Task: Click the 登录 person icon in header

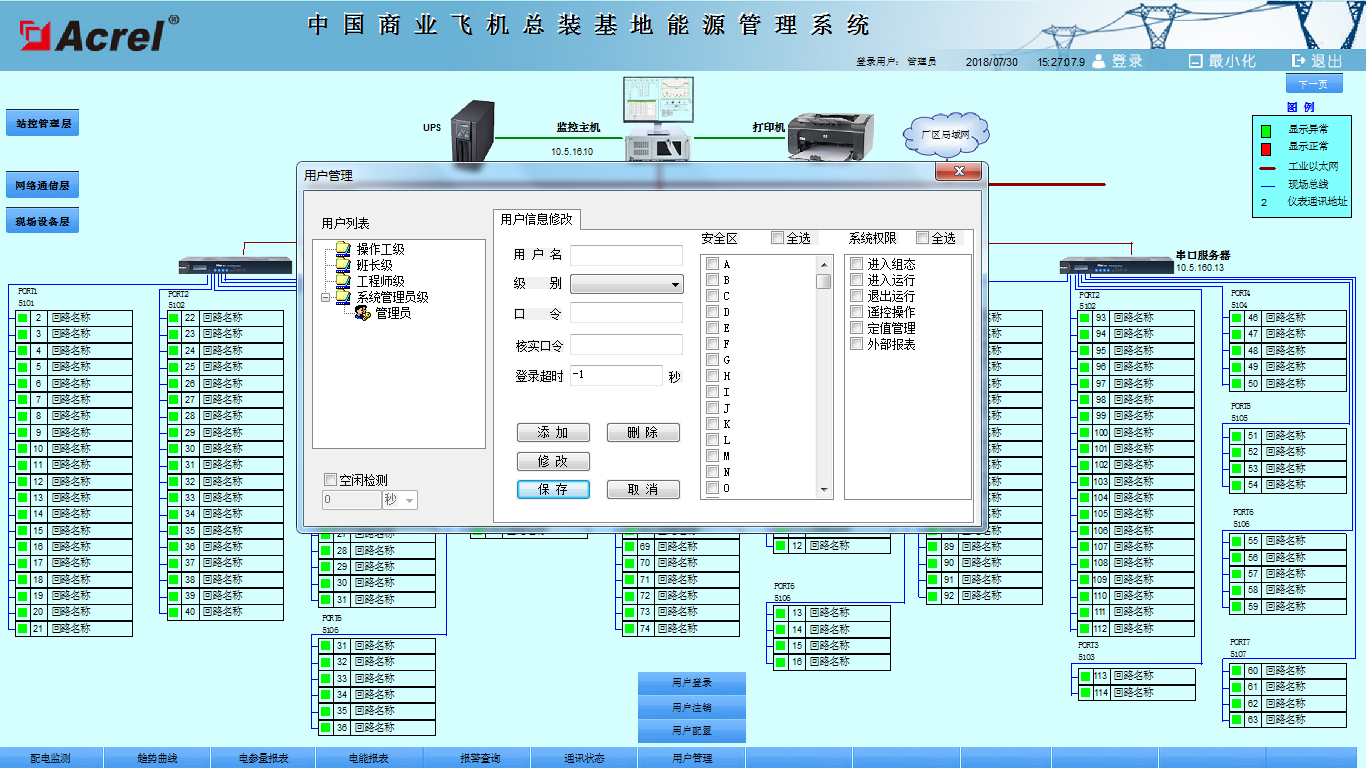Action: [1099, 61]
